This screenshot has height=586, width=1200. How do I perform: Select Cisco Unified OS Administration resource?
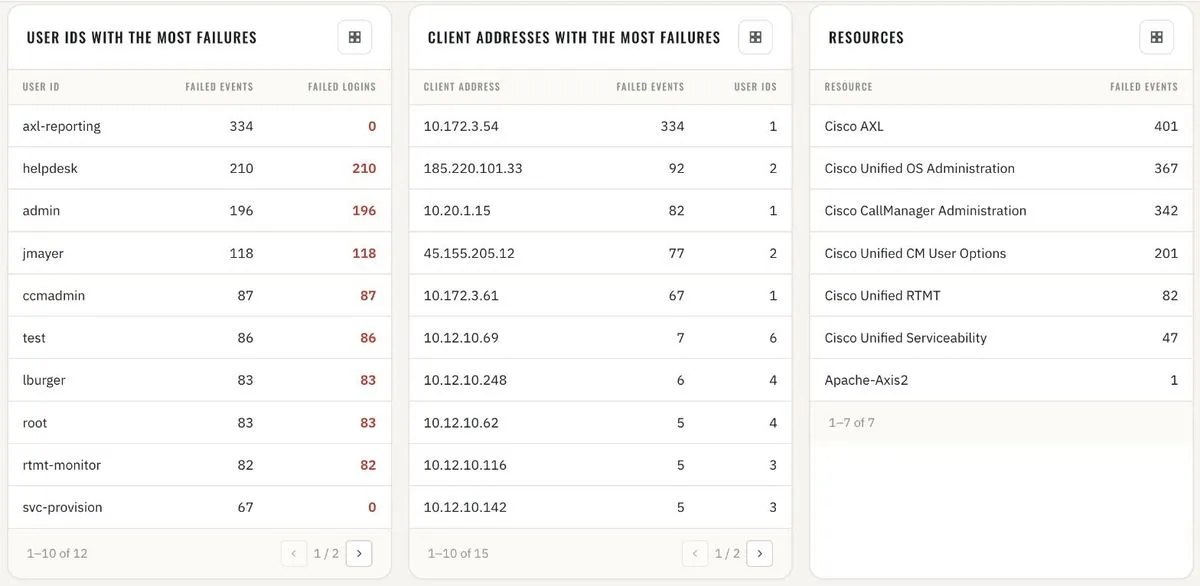click(x=919, y=168)
